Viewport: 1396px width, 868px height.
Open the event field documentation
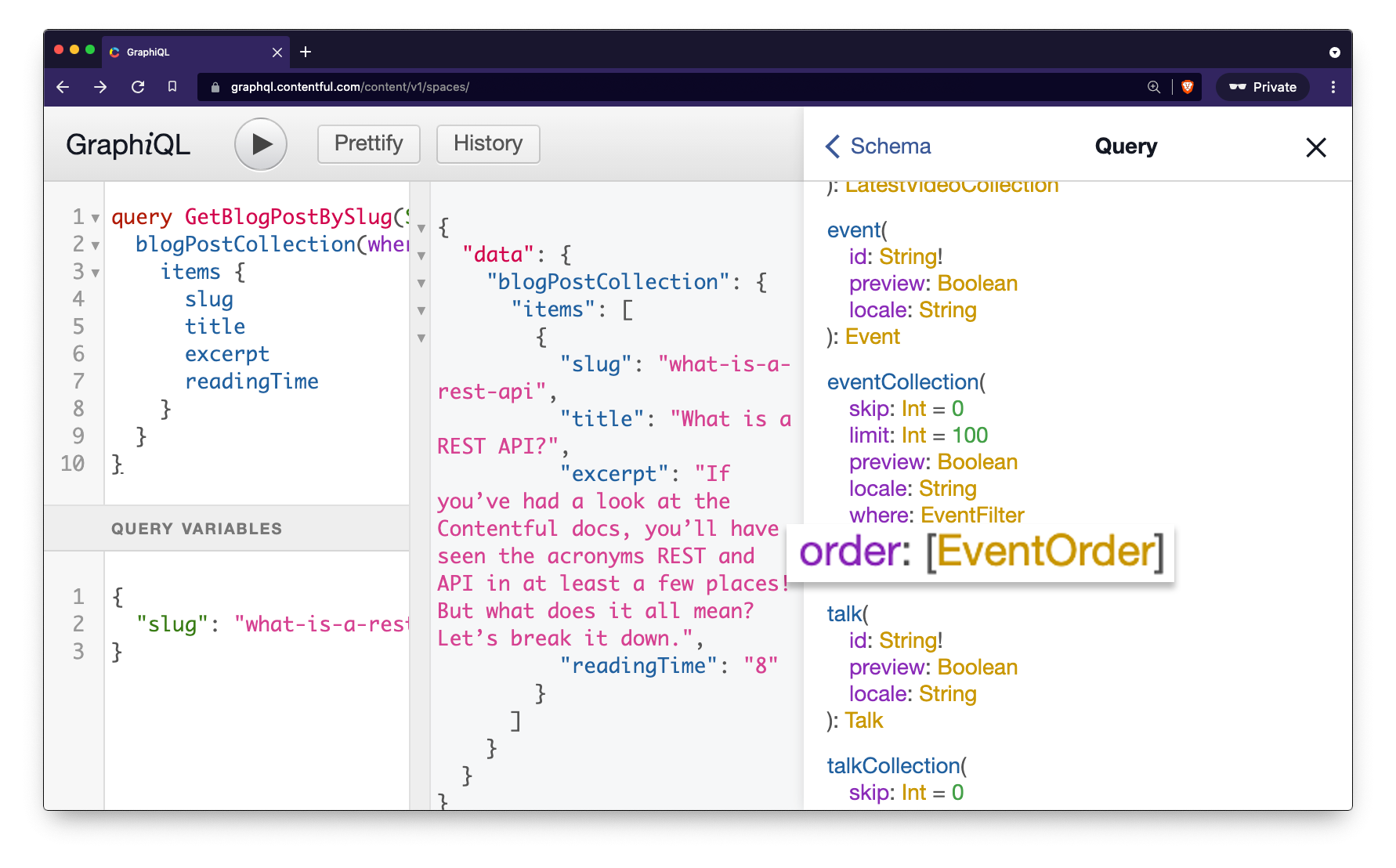click(x=854, y=230)
